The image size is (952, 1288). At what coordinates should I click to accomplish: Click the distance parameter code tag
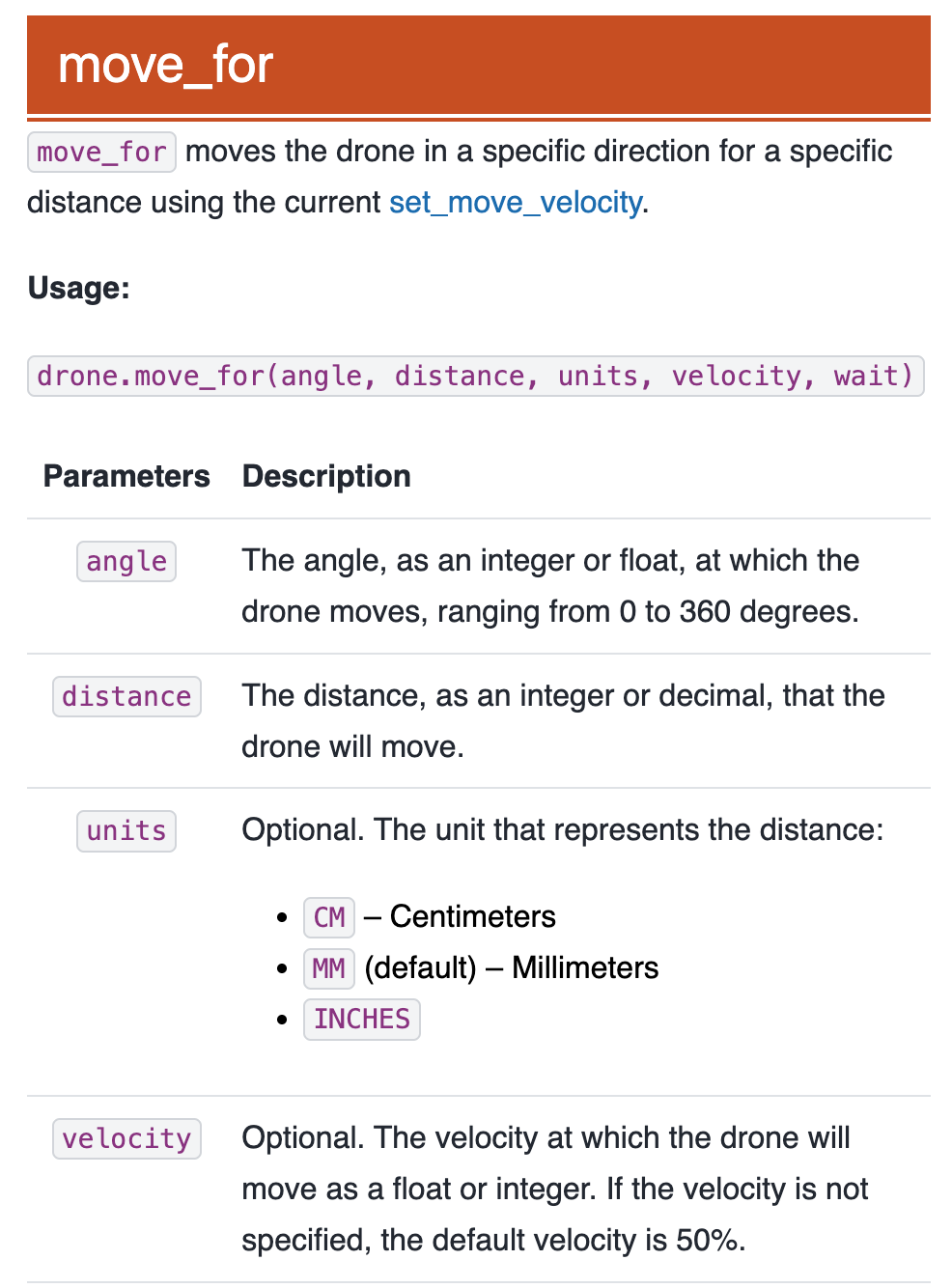pyautogui.click(x=126, y=696)
